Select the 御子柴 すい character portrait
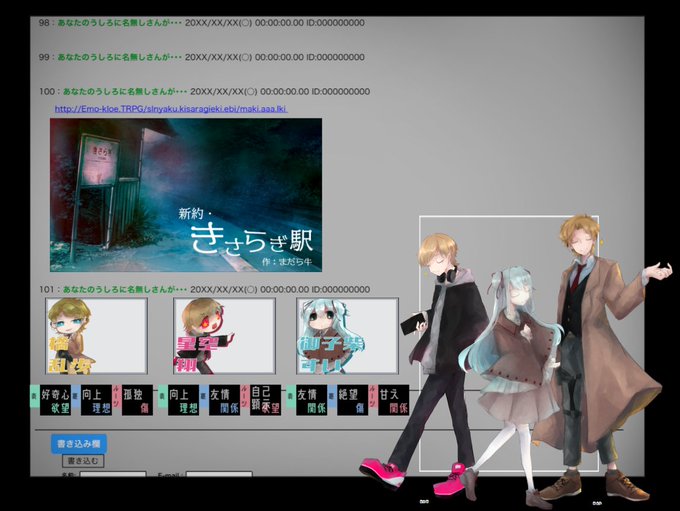 [347, 336]
